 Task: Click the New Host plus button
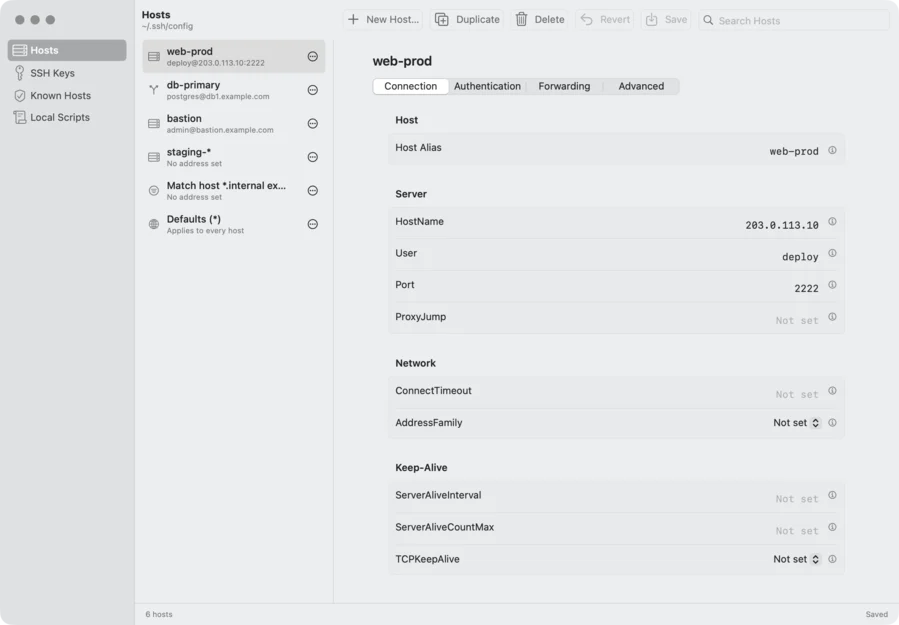pyautogui.click(x=383, y=19)
